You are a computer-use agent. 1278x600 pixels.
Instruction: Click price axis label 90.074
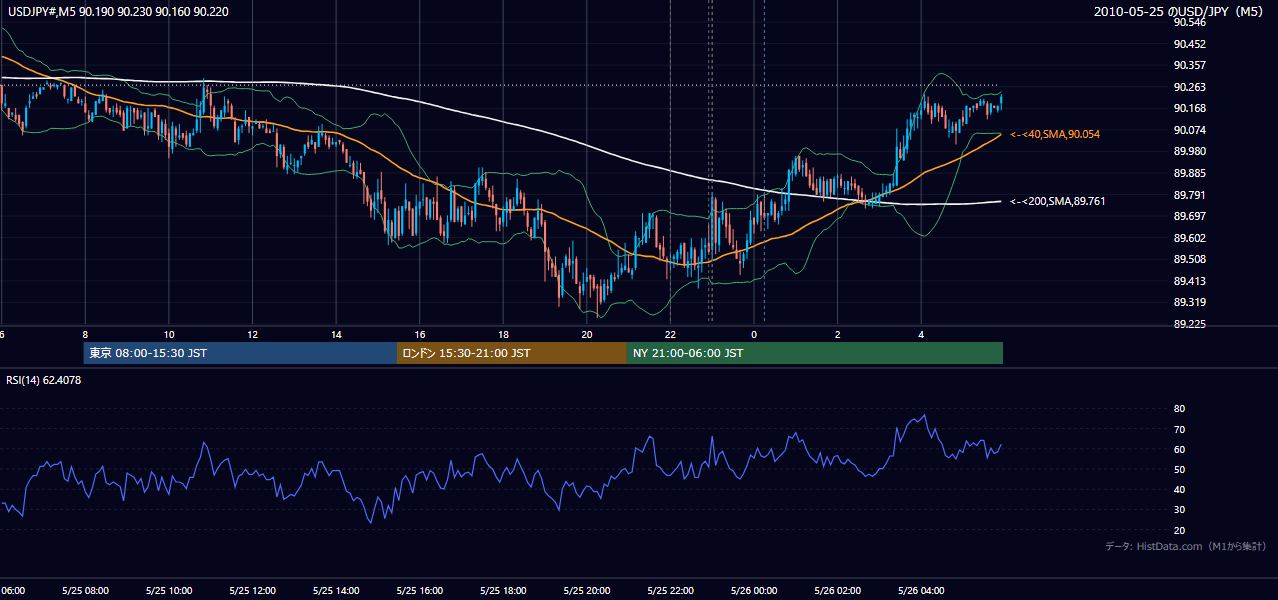click(1189, 130)
